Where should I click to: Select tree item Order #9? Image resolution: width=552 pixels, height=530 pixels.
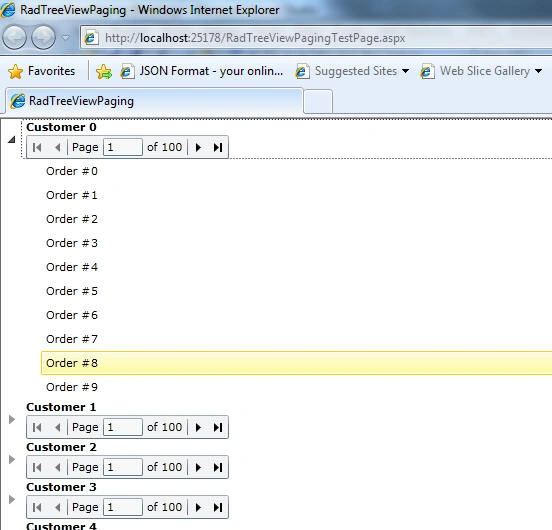[x=72, y=387]
